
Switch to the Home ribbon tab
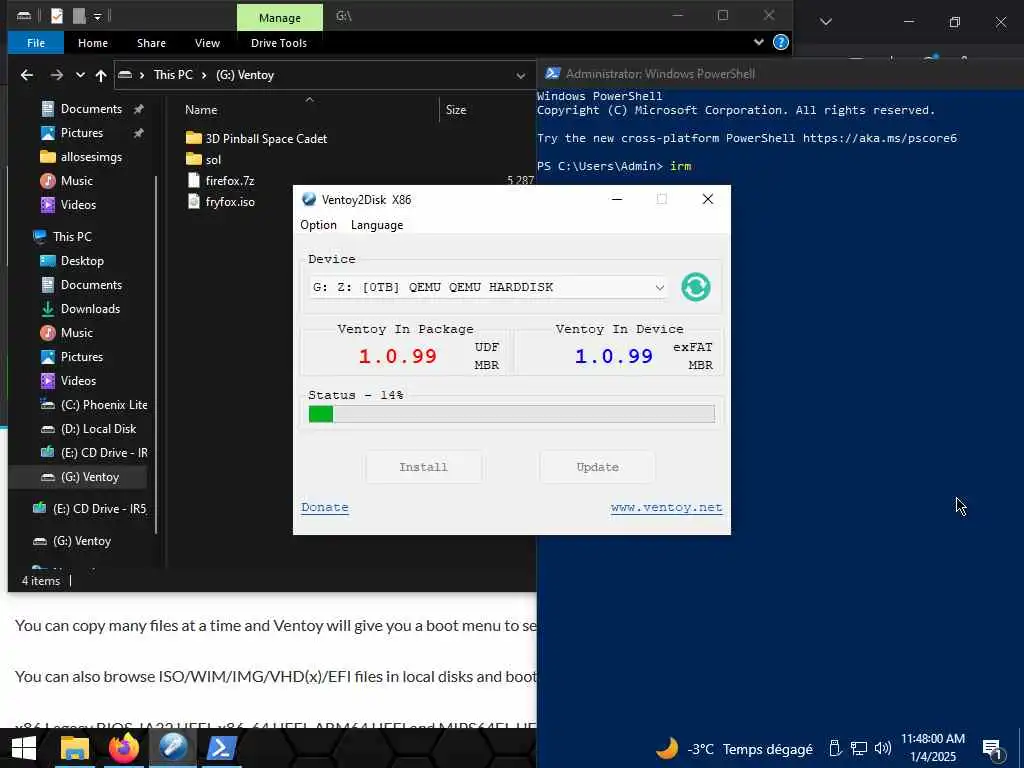point(93,43)
